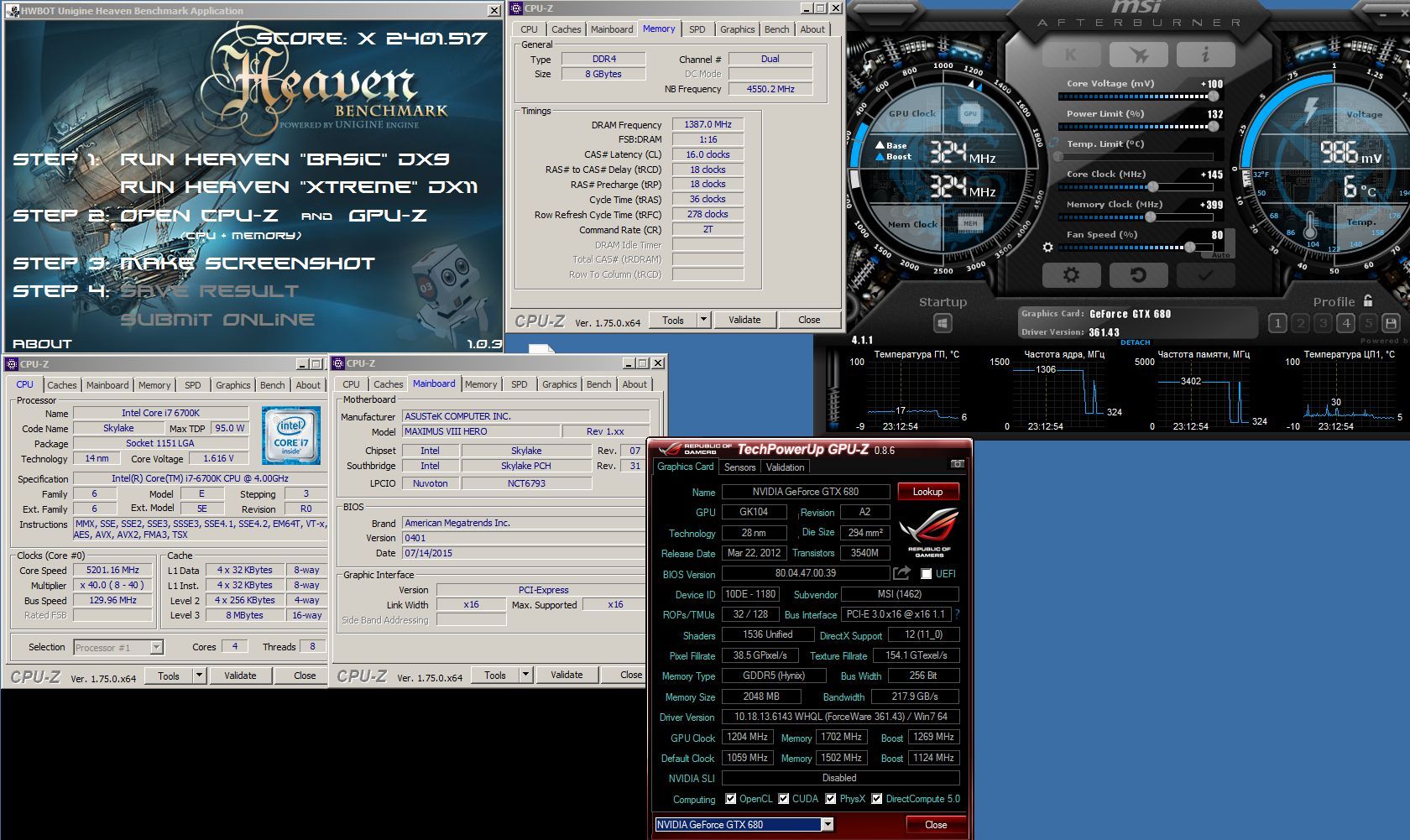Click the GPU chip icon on the clock gauge
1410x840 pixels.
click(x=970, y=113)
